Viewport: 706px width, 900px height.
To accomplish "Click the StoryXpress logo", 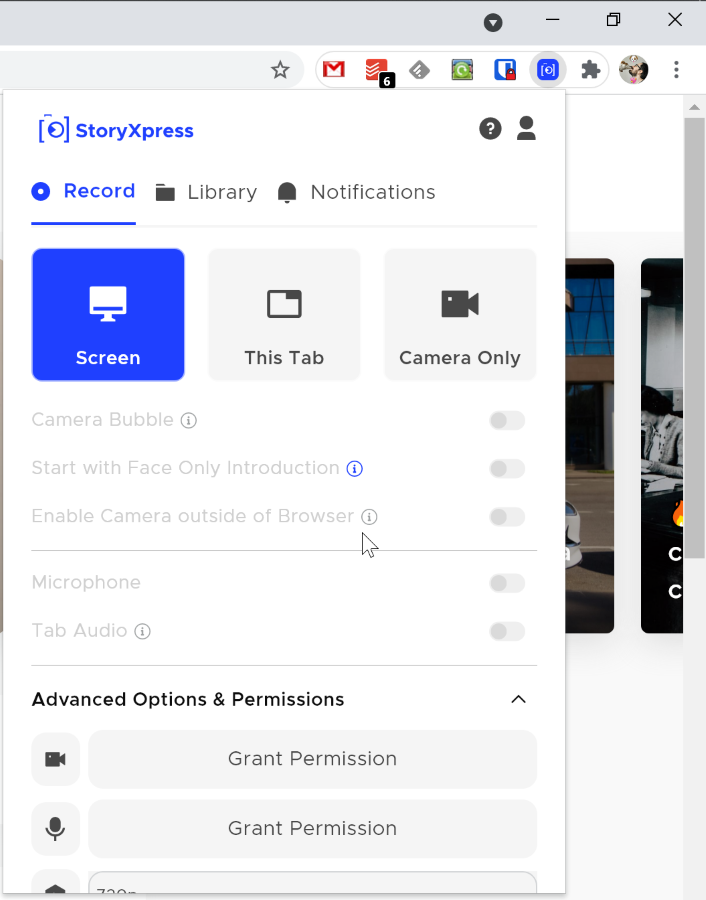I will tap(117, 129).
